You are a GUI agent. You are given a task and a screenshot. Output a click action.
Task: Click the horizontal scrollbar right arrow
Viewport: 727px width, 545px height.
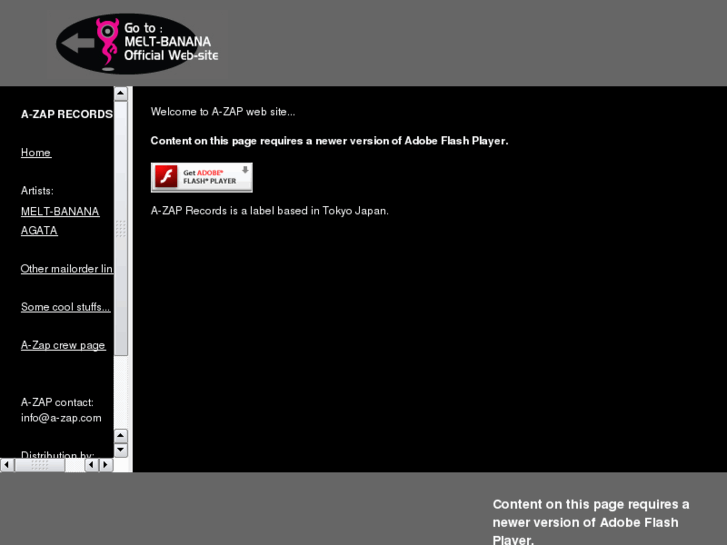[106, 464]
